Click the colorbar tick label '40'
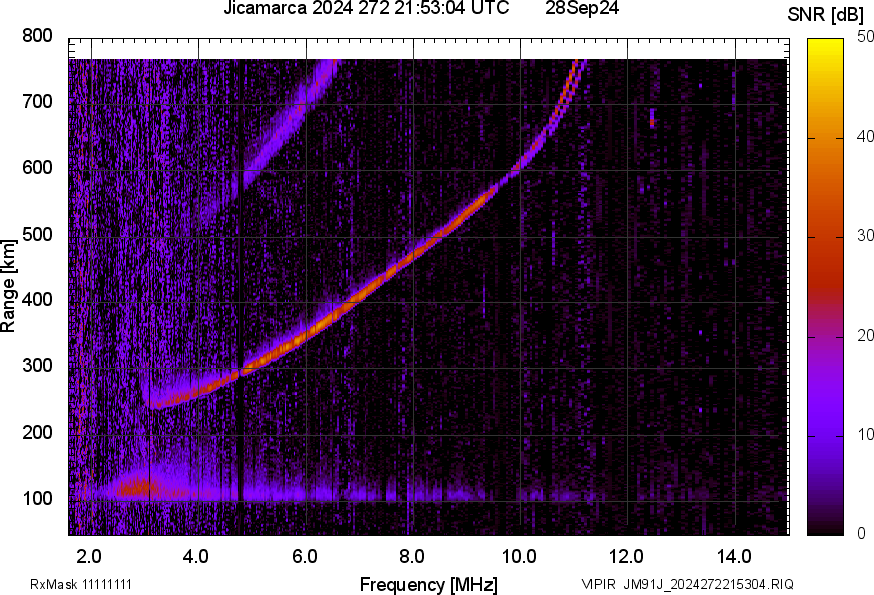Screen dimensions: 874x595 tap(865, 137)
